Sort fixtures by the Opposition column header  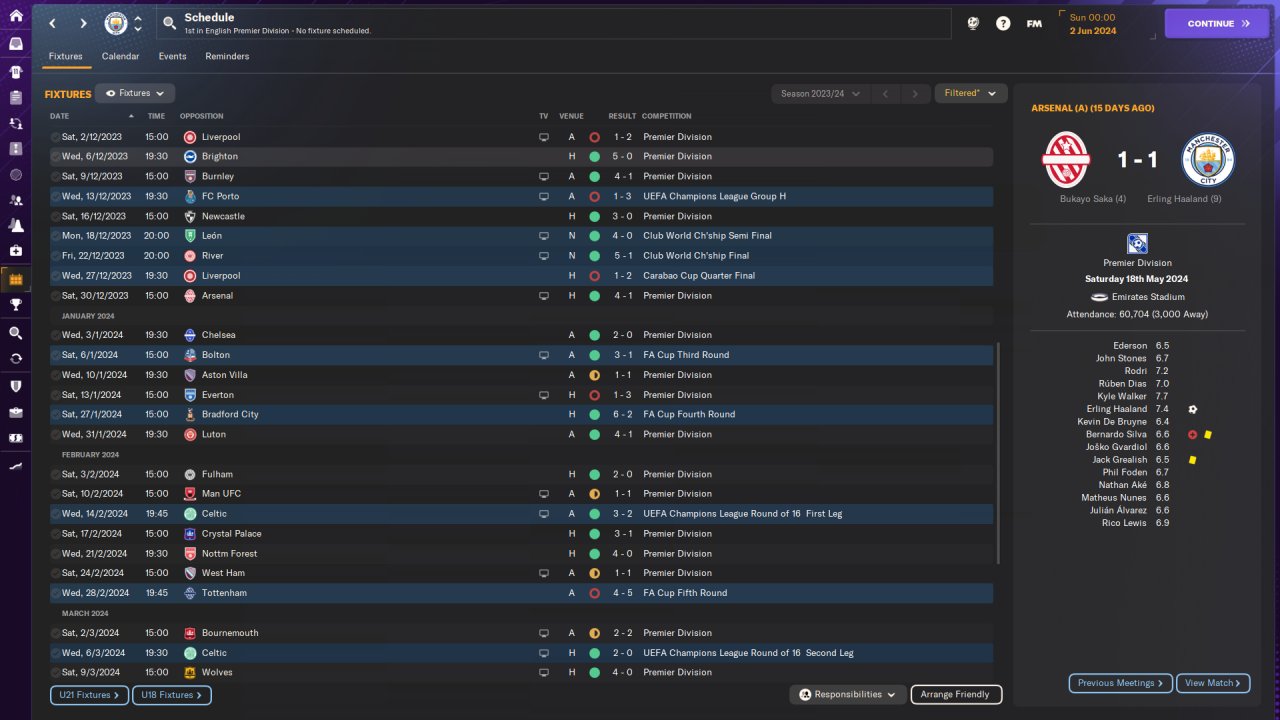pos(202,116)
